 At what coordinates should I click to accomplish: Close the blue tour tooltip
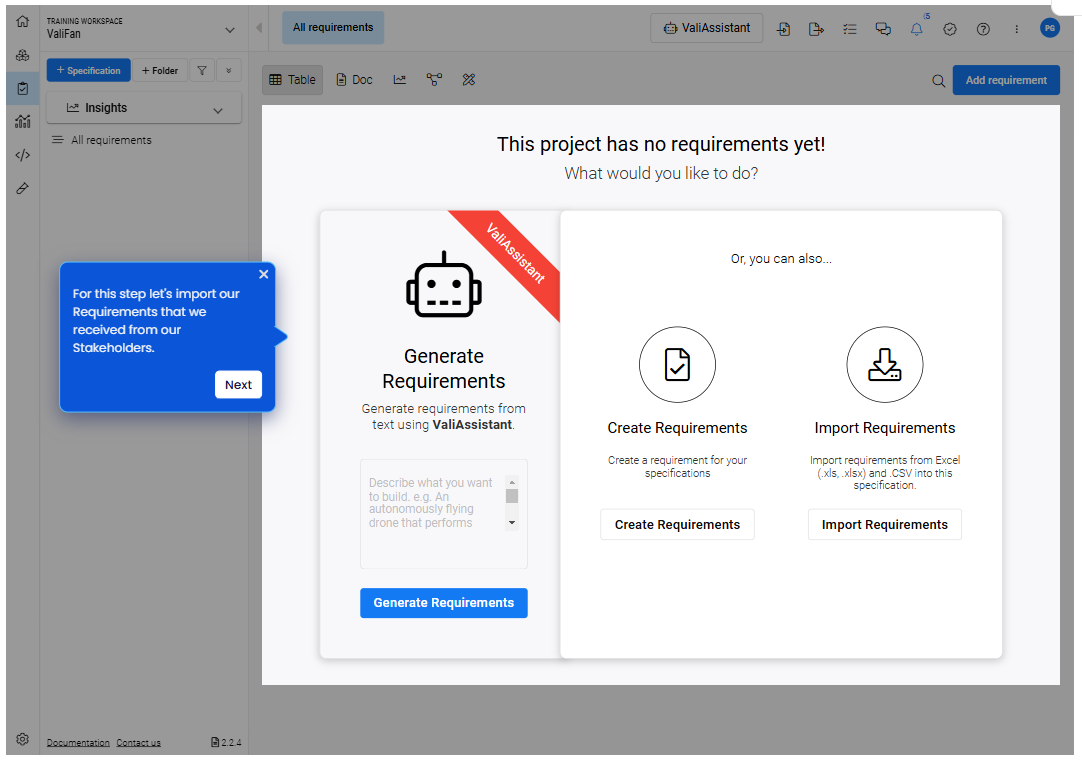click(264, 274)
